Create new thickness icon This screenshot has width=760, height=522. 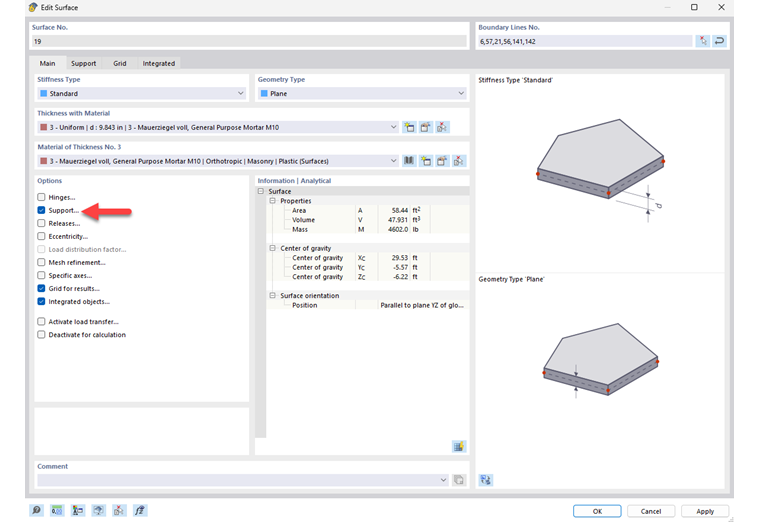click(x=409, y=127)
